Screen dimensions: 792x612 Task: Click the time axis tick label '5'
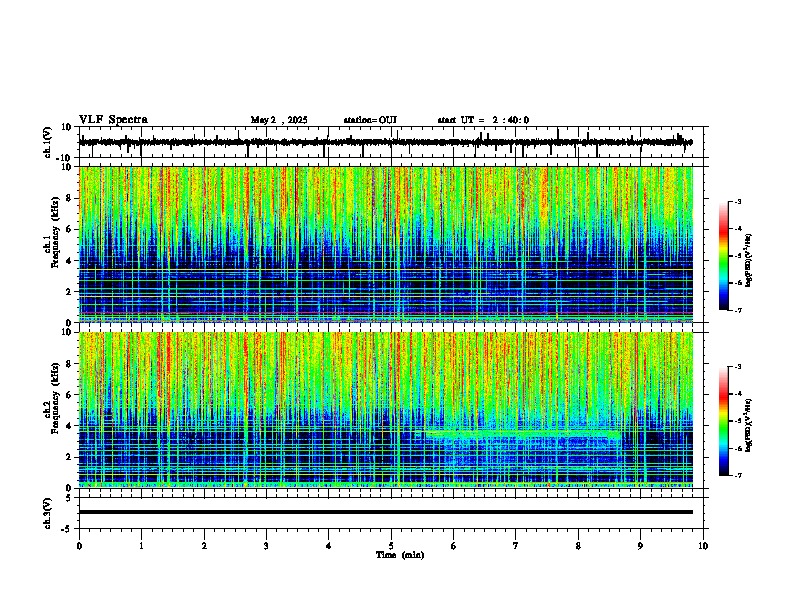391,546
